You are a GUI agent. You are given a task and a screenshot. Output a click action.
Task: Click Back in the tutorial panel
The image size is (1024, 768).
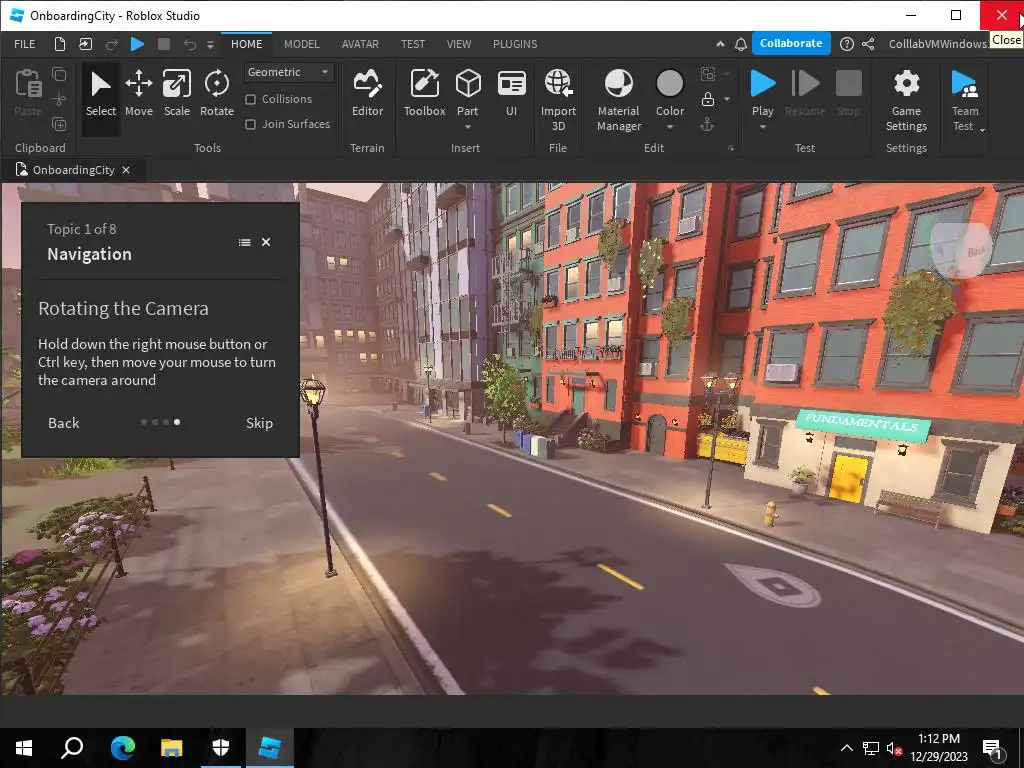[x=63, y=423]
